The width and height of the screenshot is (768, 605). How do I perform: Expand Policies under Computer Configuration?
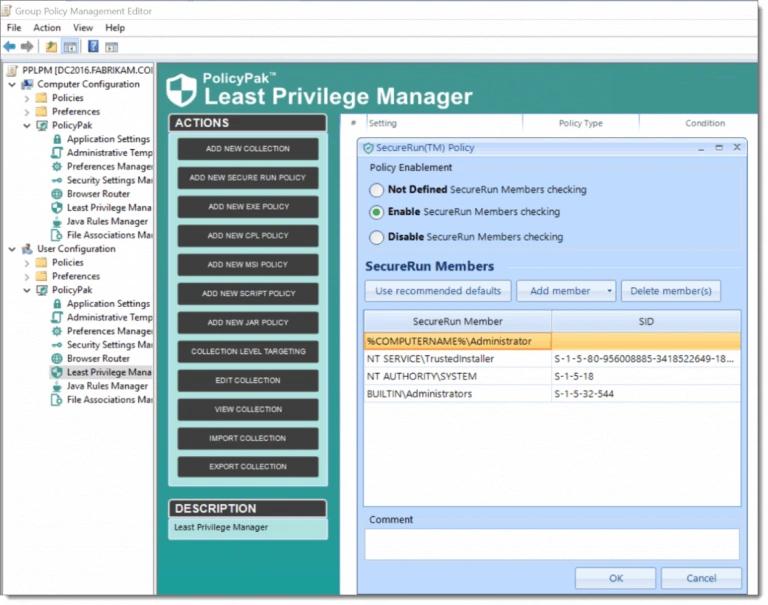pyautogui.click(x=27, y=98)
